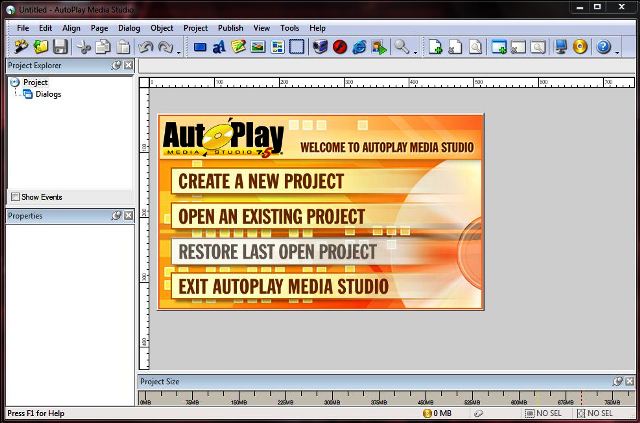The image size is (640, 423).
Task: Open the Object menu
Action: 162,28
